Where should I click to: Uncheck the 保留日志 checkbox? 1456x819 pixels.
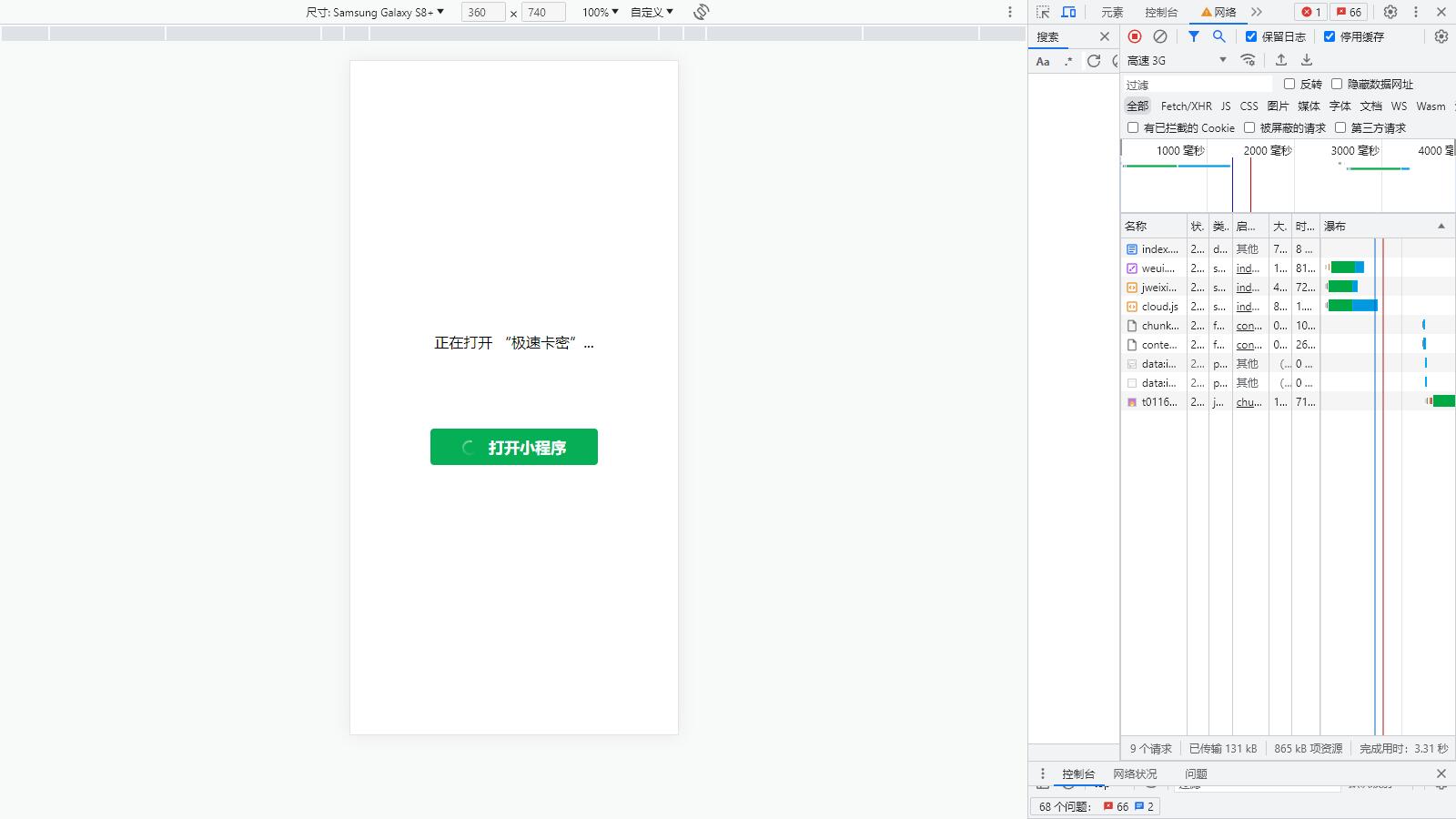click(x=1252, y=36)
